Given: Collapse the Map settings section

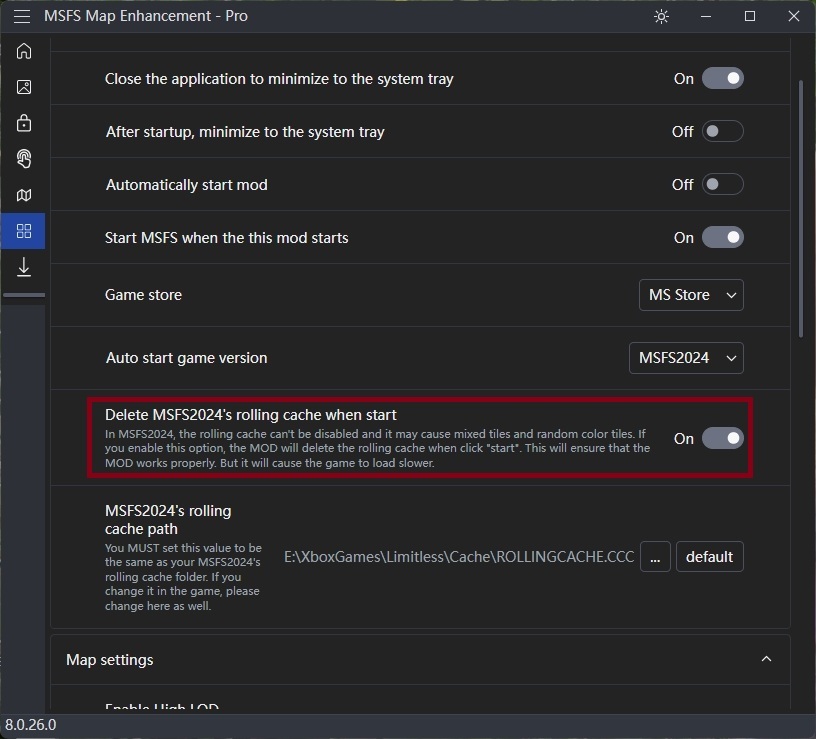Looking at the screenshot, I should (766, 659).
